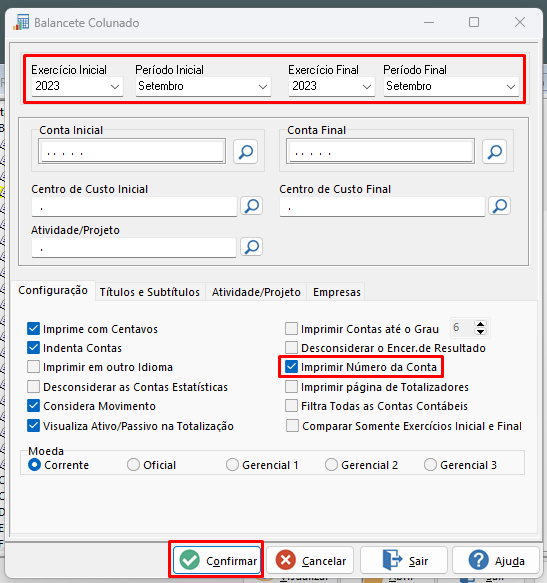Viewport: 547px width, 583px height.
Task: Enable Filtra Todas as Contas Contábeis
Action: click(292, 406)
